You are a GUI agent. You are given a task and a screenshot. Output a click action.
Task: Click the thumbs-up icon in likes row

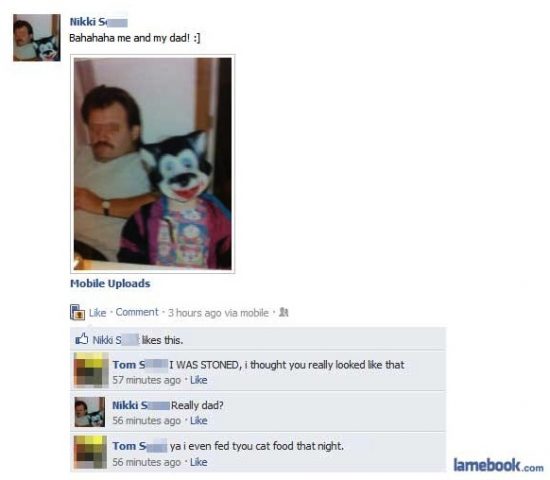pos(82,339)
